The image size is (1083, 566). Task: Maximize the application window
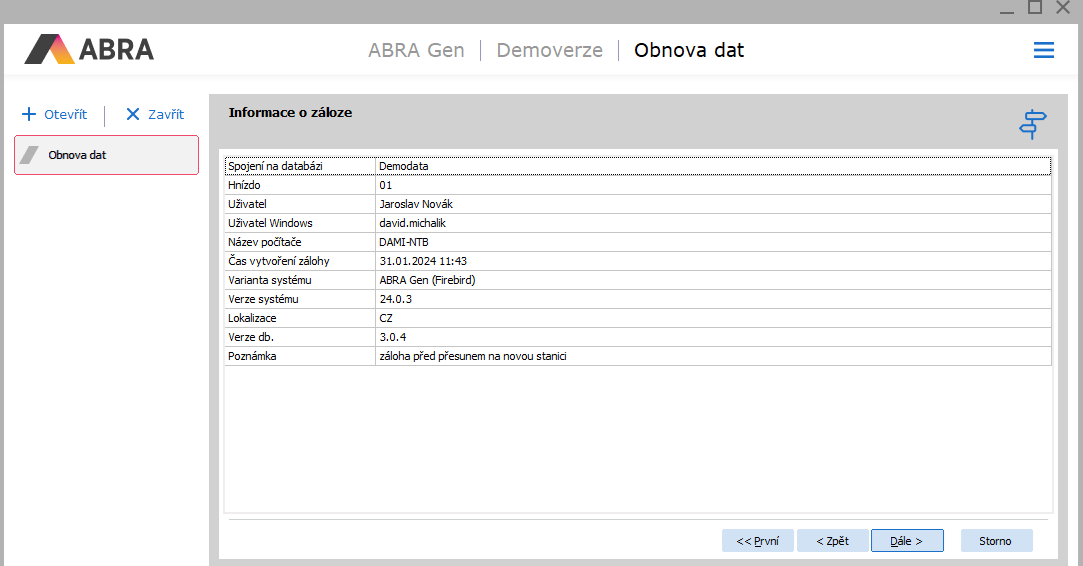[x=1035, y=8]
